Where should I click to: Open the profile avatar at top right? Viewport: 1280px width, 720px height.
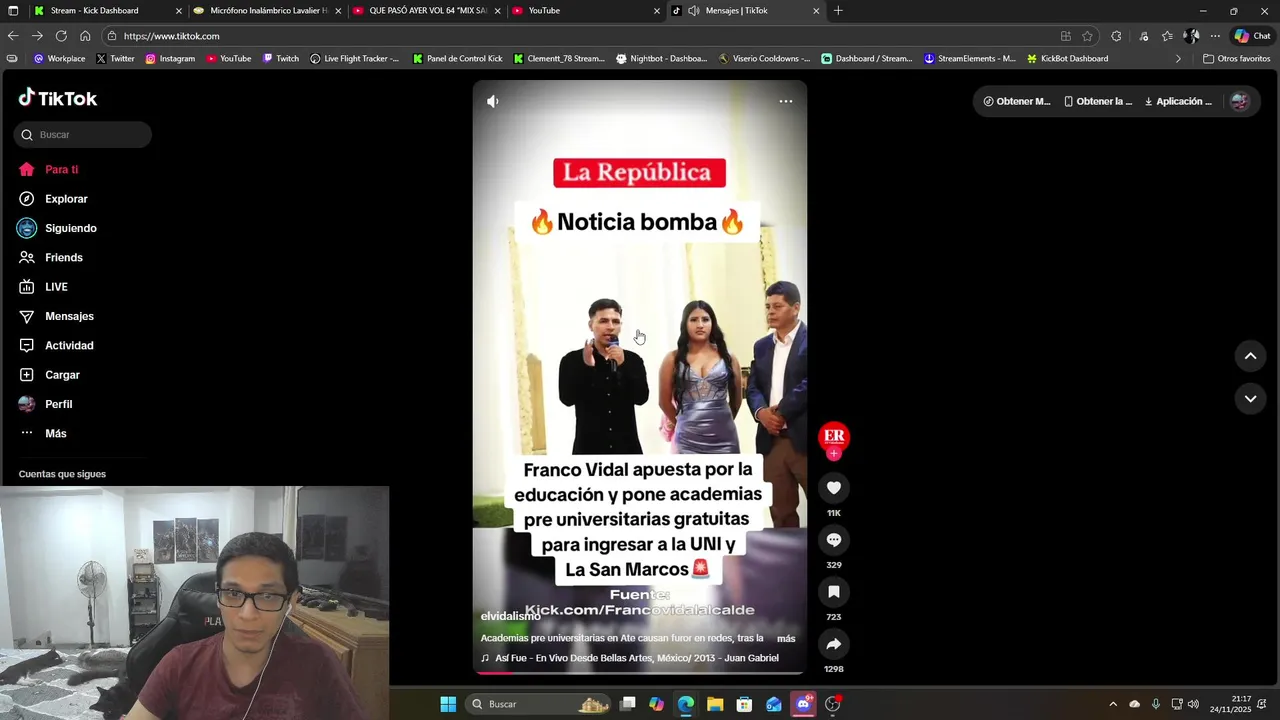pos(1240,101)
